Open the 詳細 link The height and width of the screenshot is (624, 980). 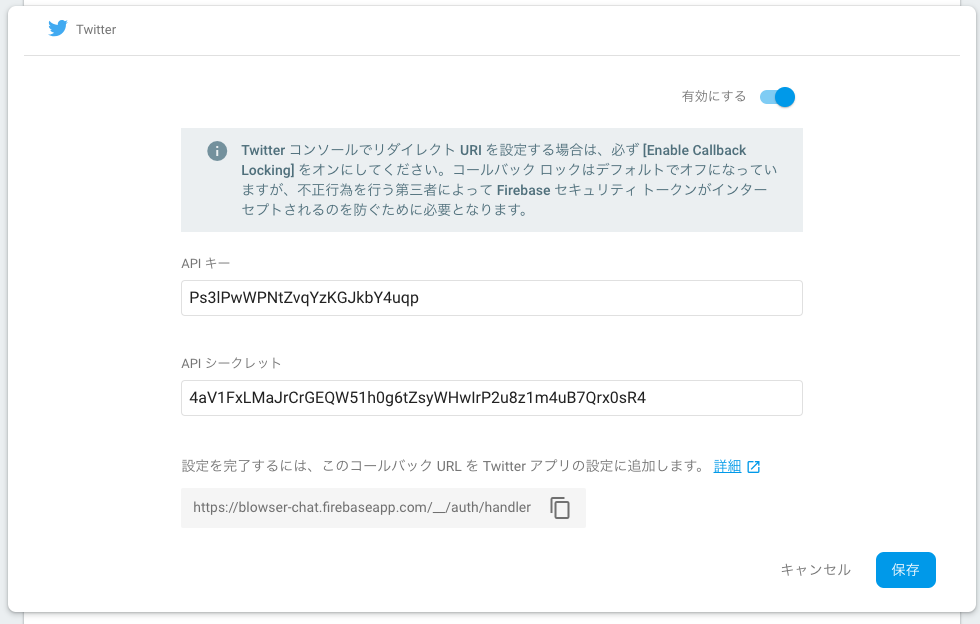pyautogui.click(x=728, y=466)
